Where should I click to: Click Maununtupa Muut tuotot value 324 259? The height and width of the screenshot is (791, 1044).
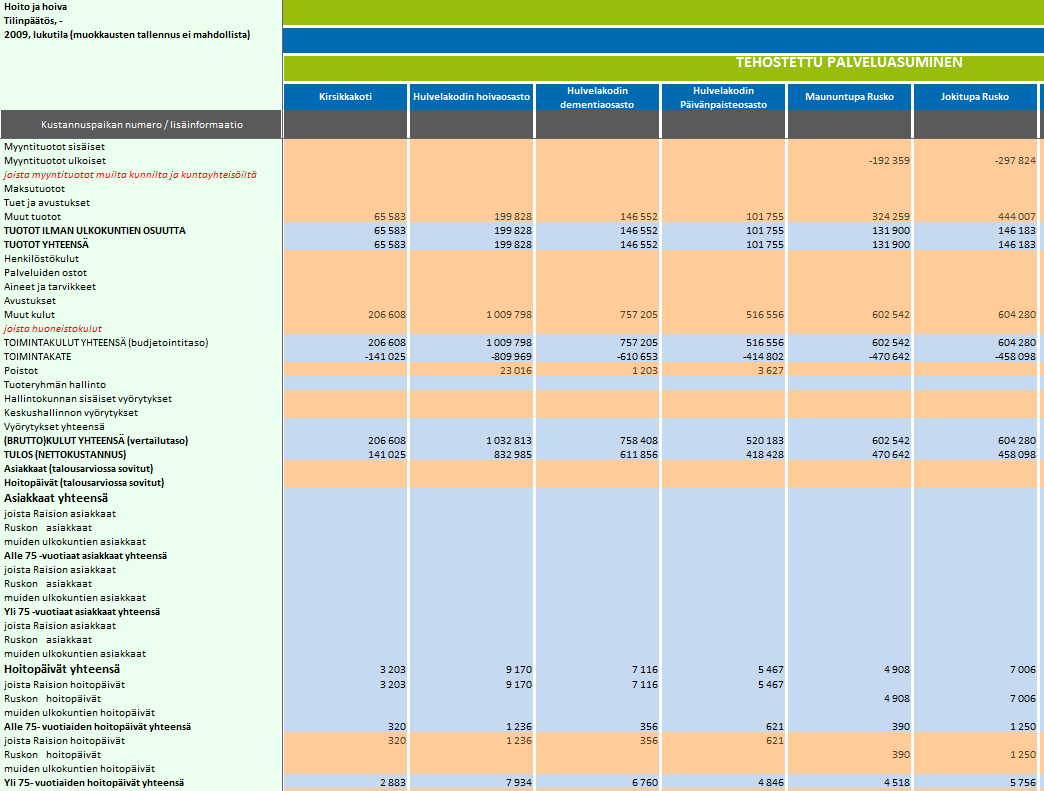[890, 216]
